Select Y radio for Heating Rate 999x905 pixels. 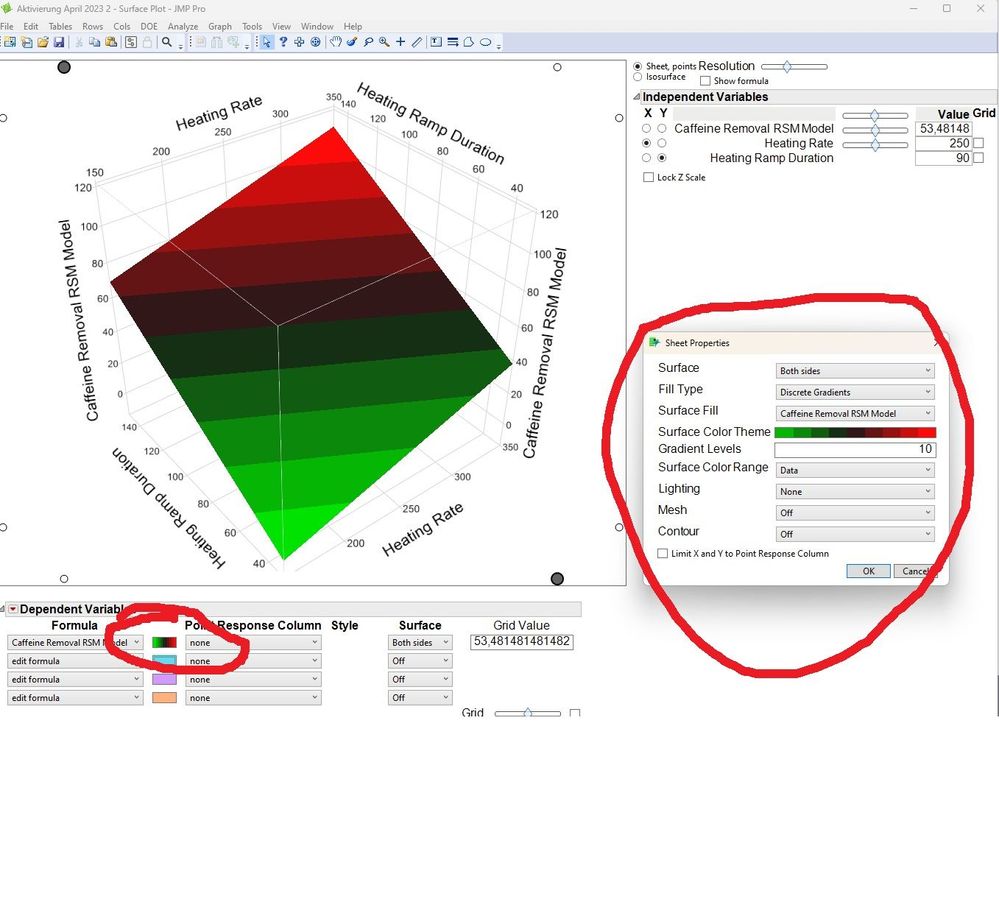(662, 143)
